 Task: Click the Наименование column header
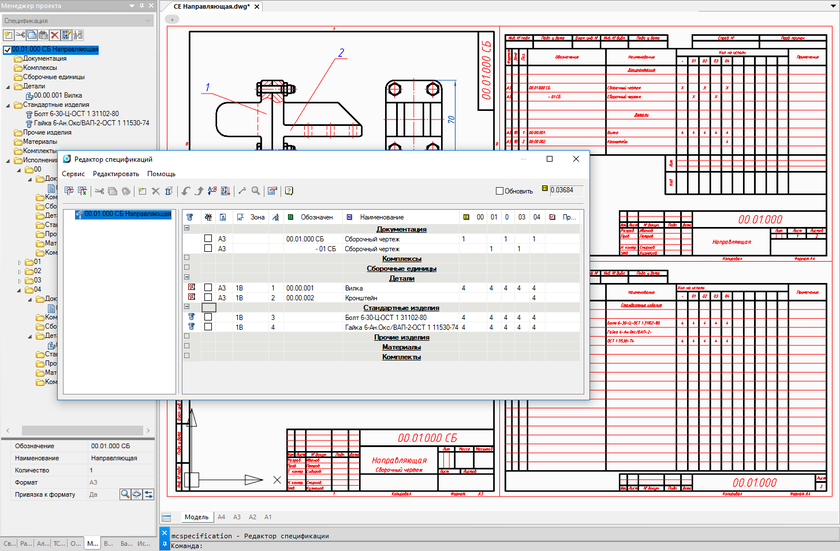(380, 217)
